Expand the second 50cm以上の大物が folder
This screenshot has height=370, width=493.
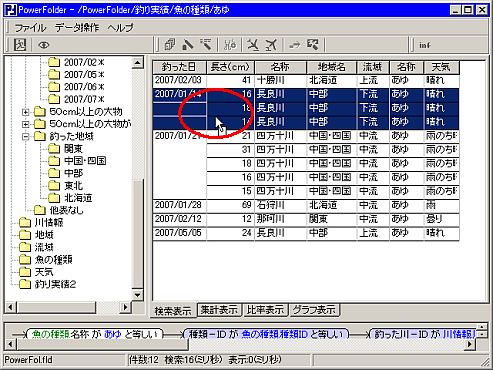pos(26,124)
